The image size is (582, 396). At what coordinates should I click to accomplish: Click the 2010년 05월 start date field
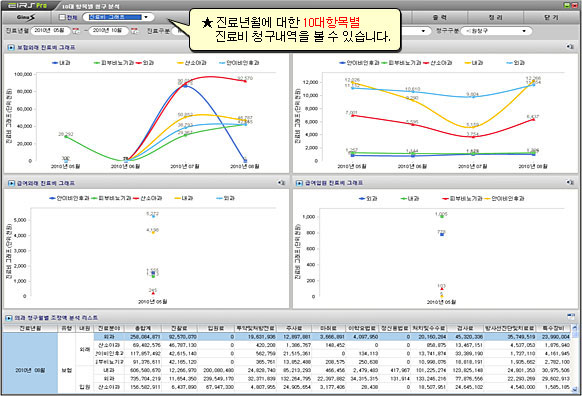50,31
